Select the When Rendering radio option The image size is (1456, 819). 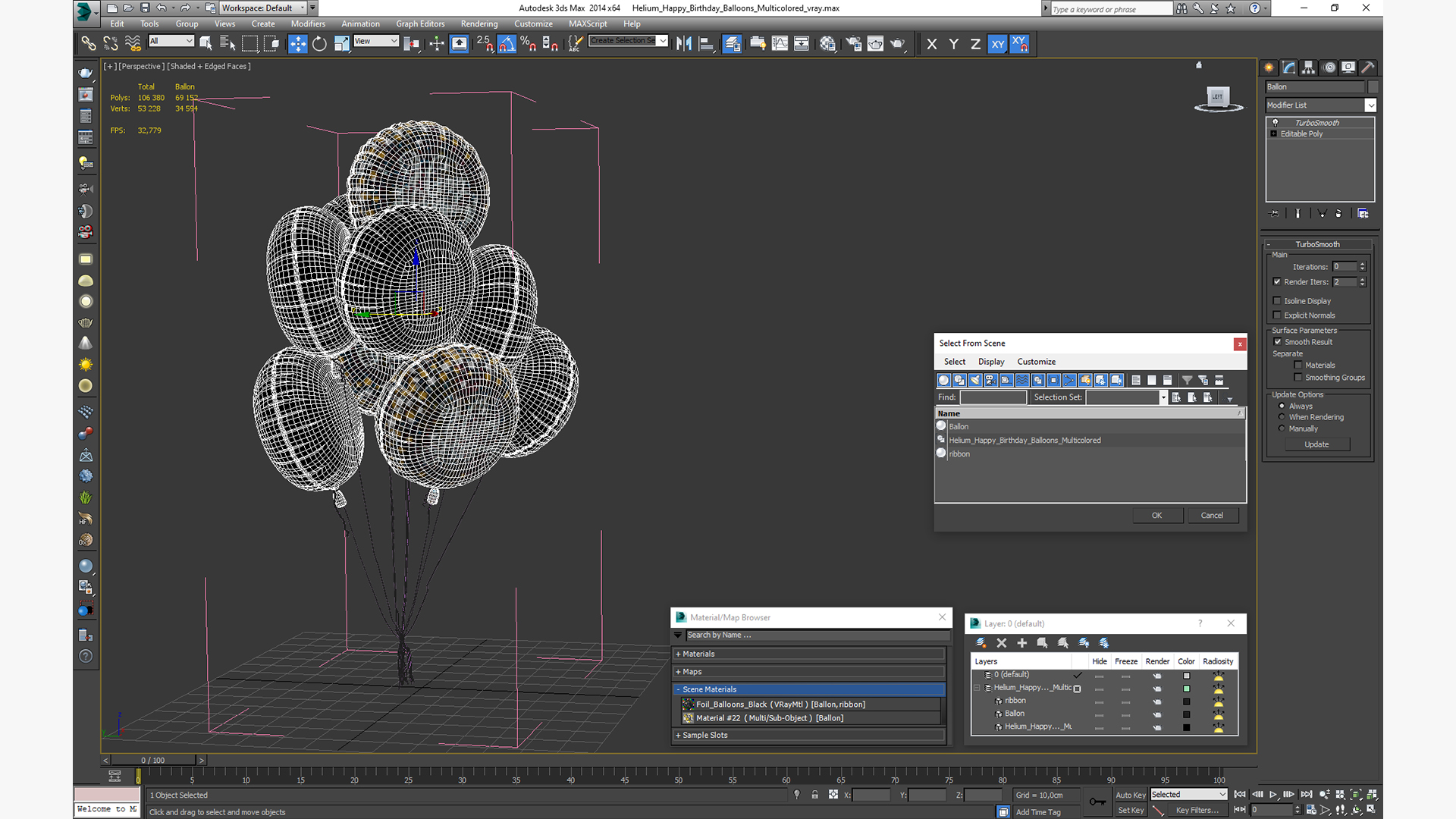tap(1282, 417)
